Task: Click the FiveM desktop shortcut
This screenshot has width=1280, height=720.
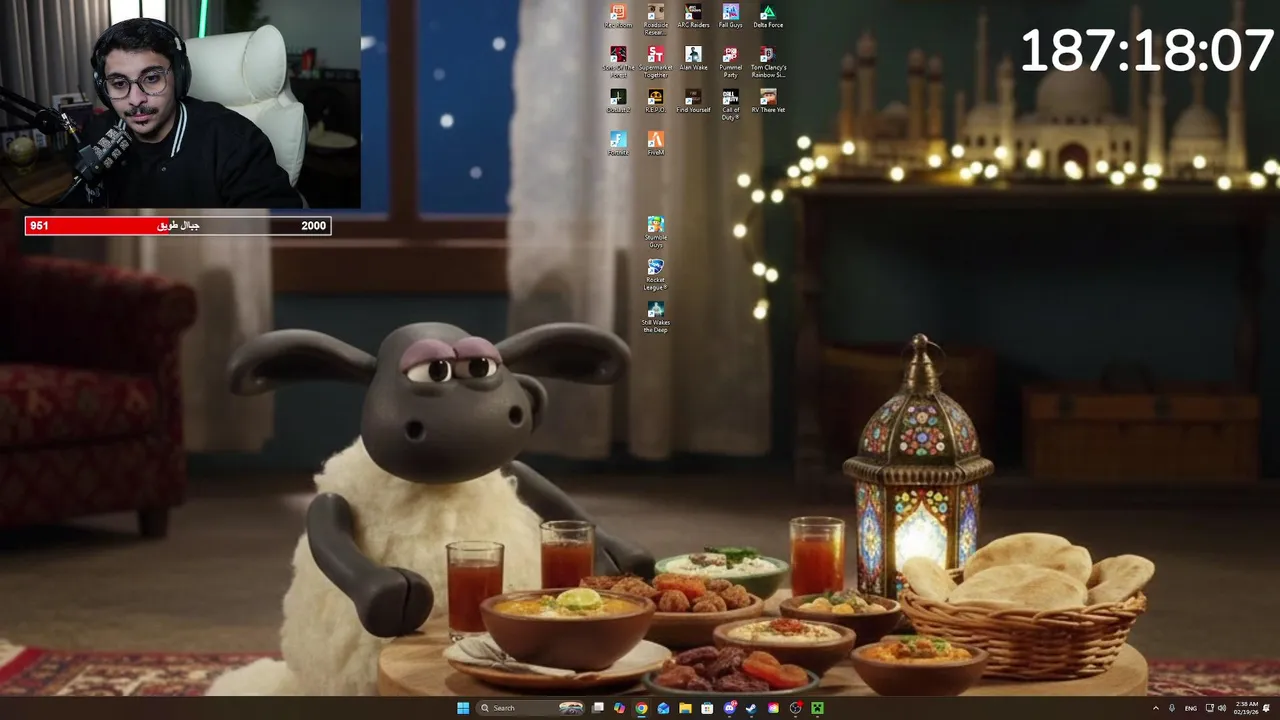Action: click(x=655, y=143)
